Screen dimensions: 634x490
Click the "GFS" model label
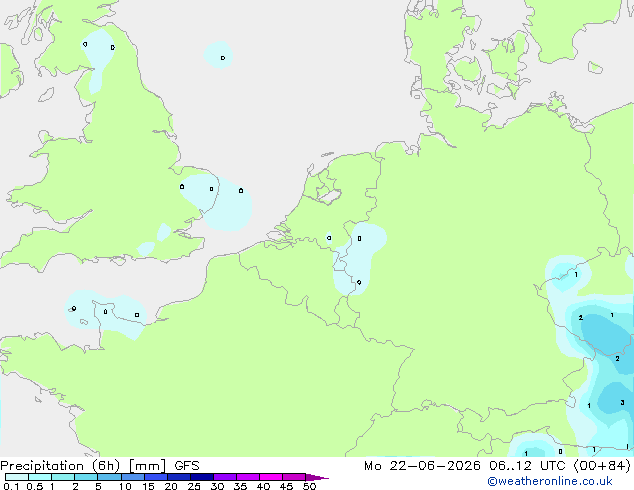187,466
